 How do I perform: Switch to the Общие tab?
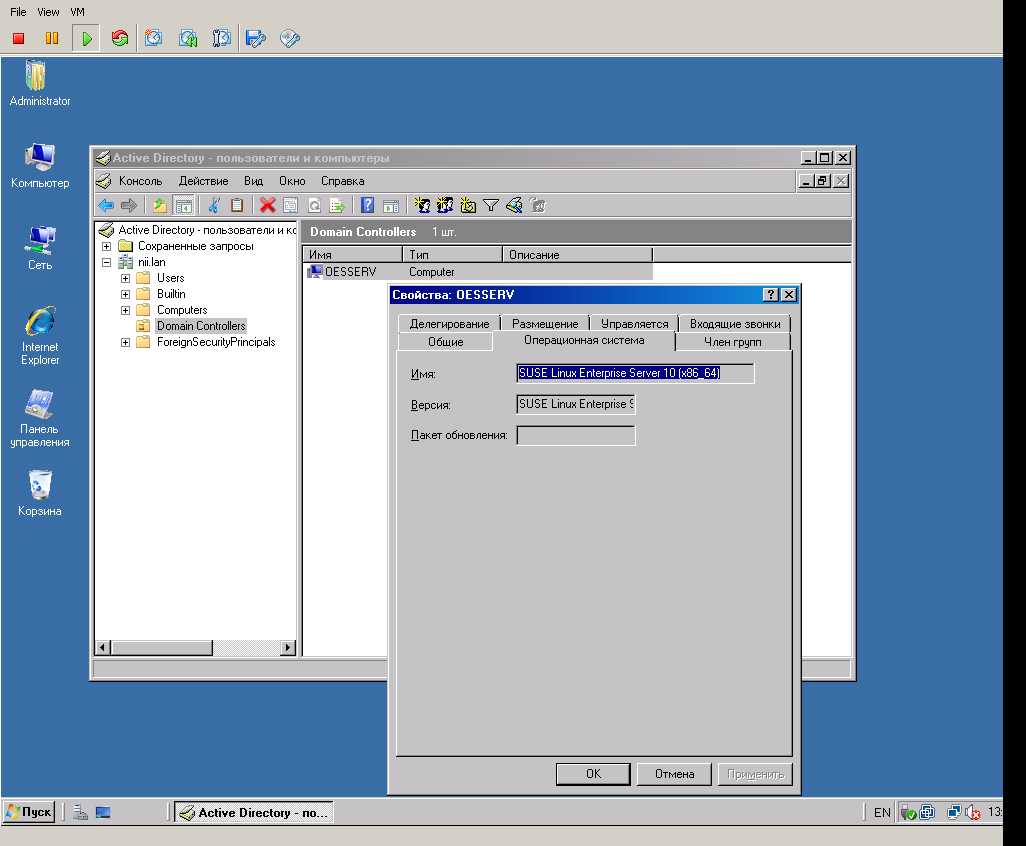tap(446, 342)
